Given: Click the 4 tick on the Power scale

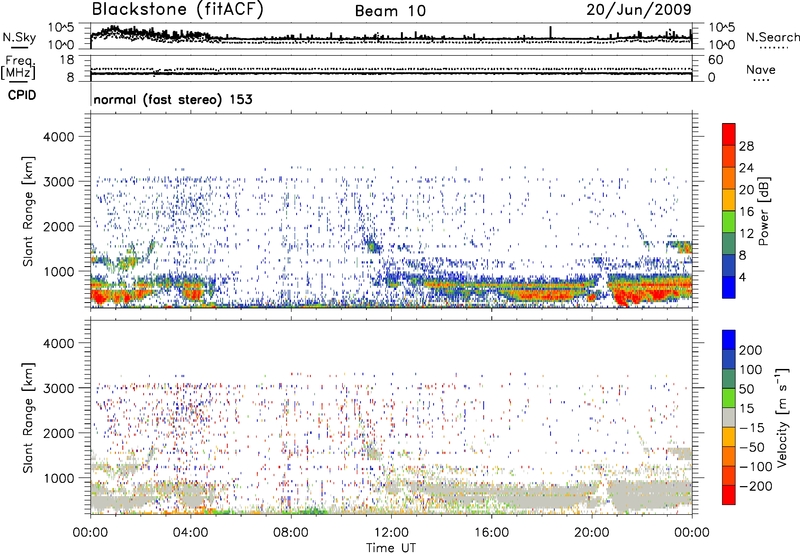Looking at the screenshot, I should click(742, 277).
